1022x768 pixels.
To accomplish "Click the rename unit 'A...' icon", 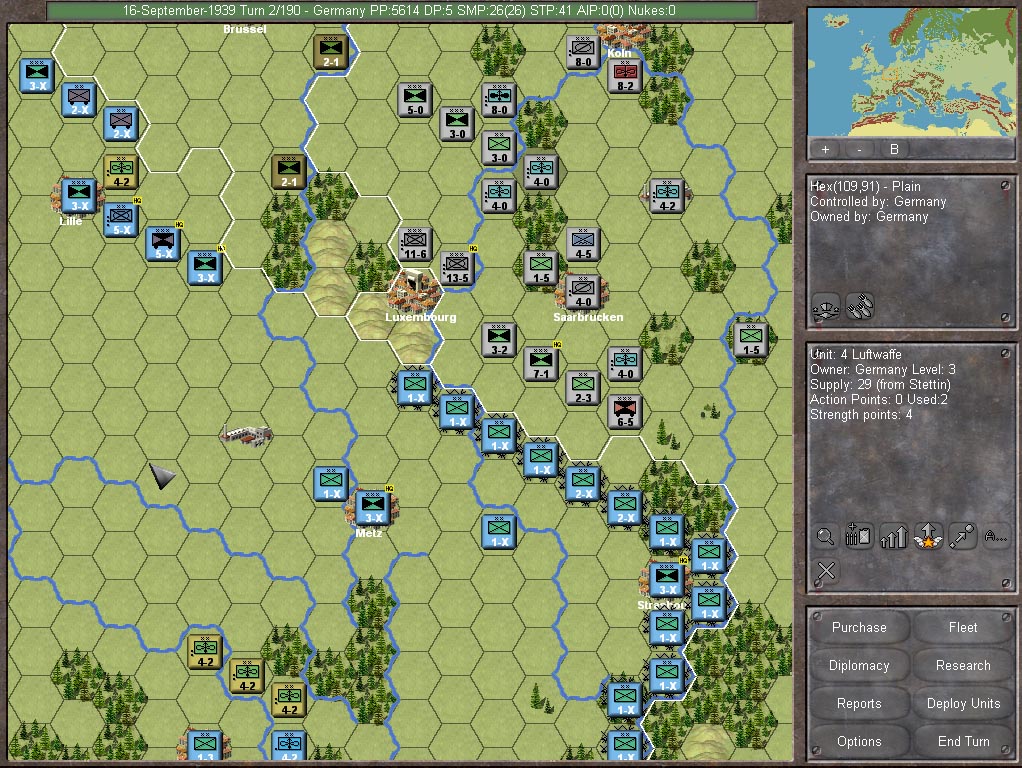I will 996,537.
